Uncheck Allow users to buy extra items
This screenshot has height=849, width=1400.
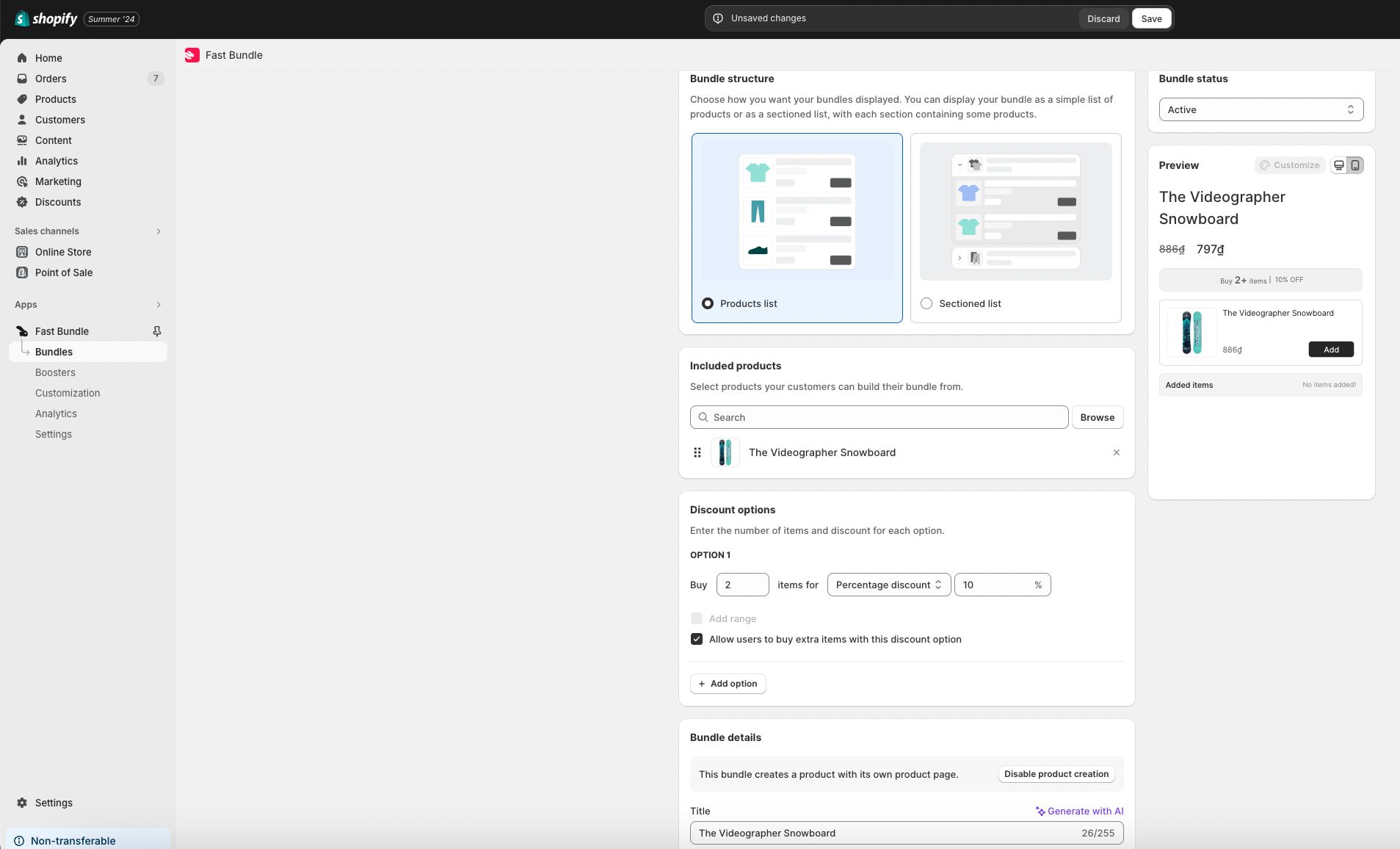pyautogui.click(x=697, y=639)
